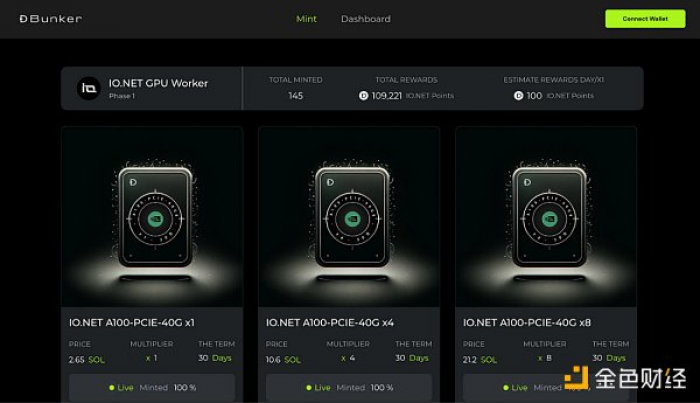Click the DBunker logo
The image size is (700, 403).
coord(50,19)
